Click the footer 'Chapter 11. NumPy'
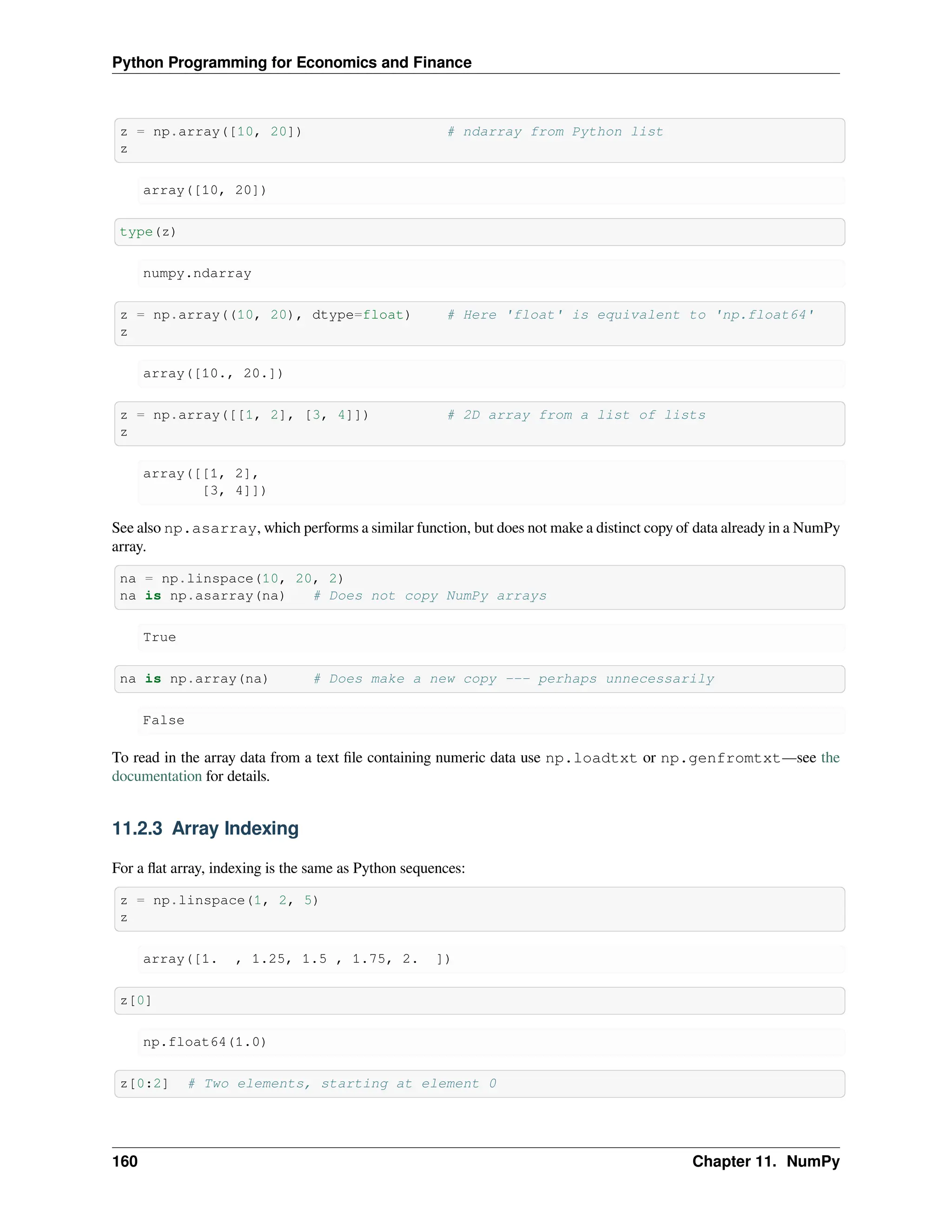The image size is (952, 1232). [766, 1161]
